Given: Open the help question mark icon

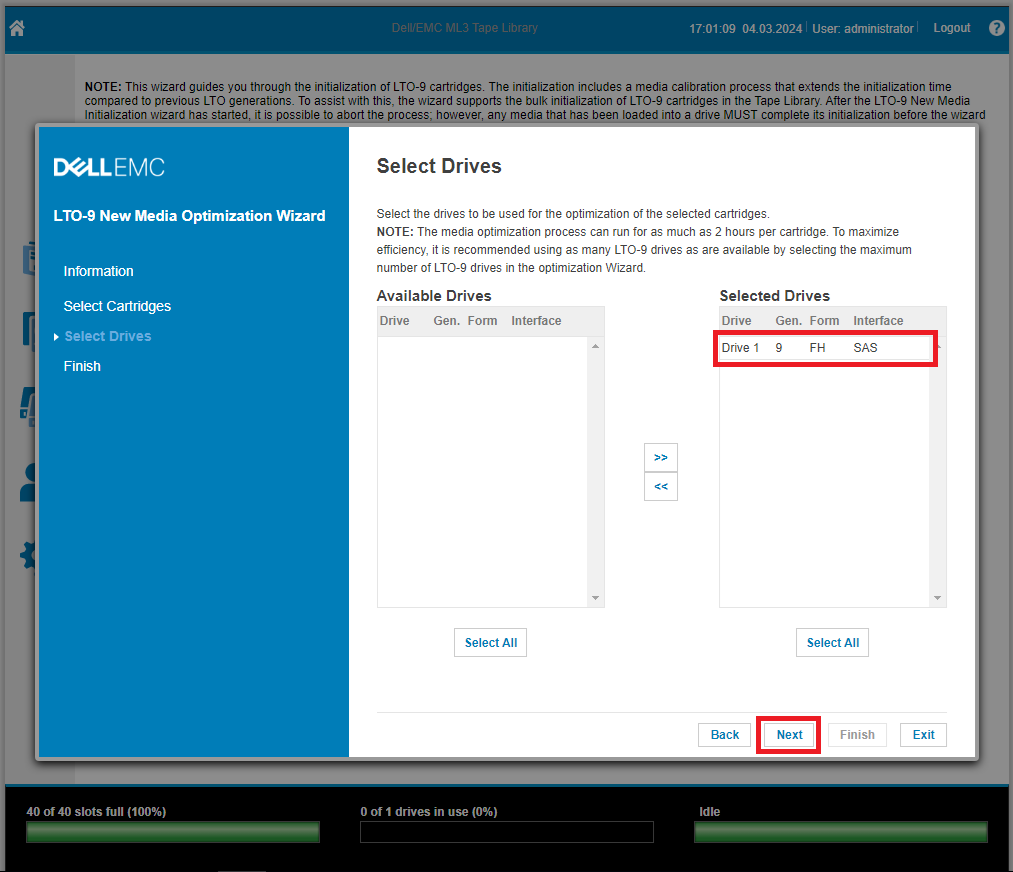Looking at the screenshot, I should [x=997, y=28].
